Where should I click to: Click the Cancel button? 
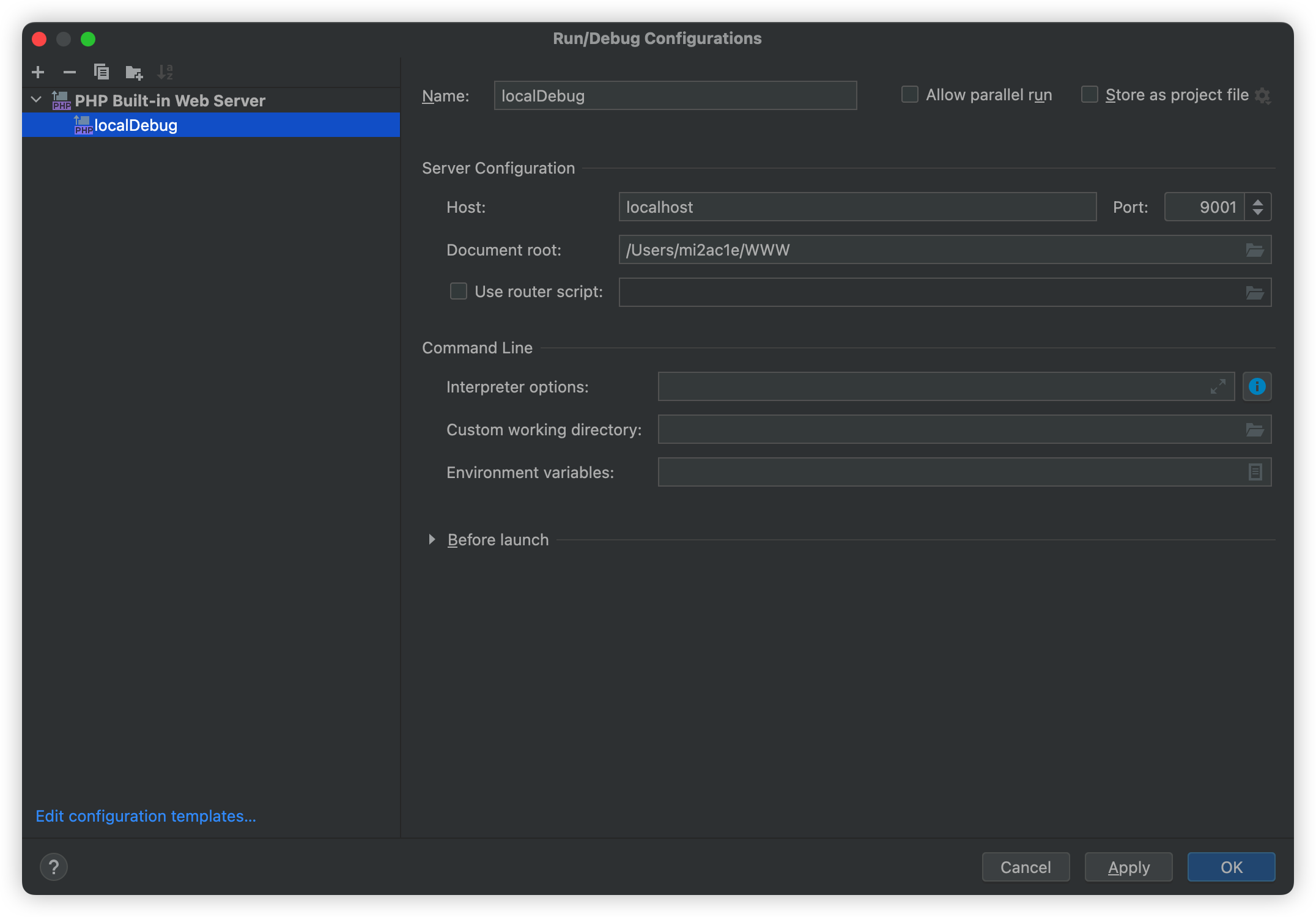[x=1026, y=867]
